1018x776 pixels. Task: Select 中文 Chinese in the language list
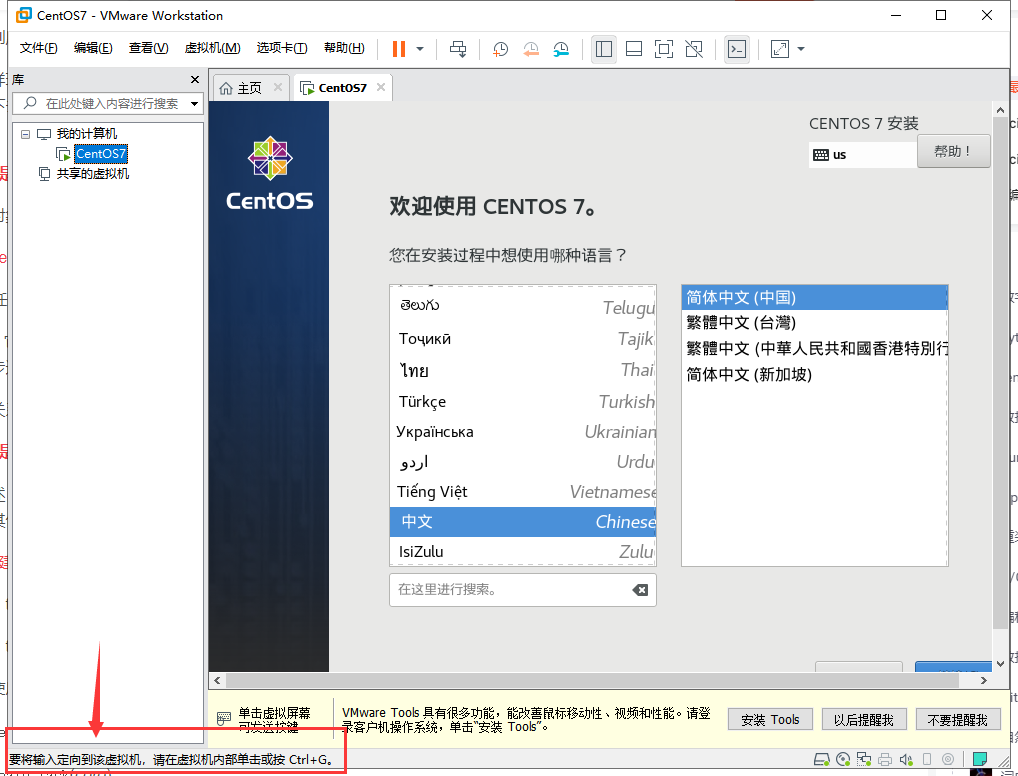point(523,521)
